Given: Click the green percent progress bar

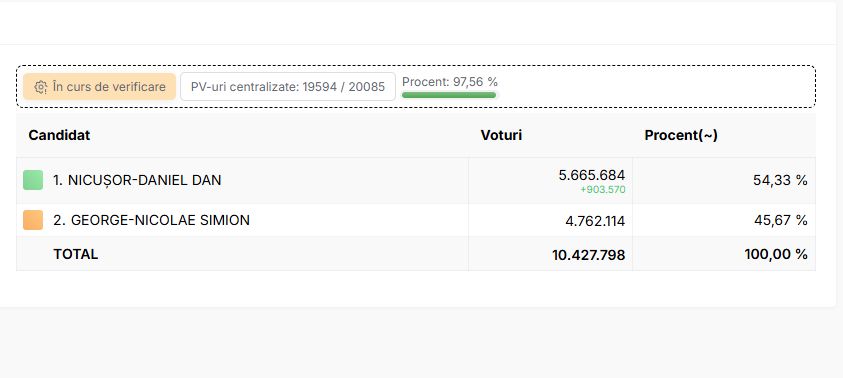Looking at the screenshot, I should click(449, 95).
